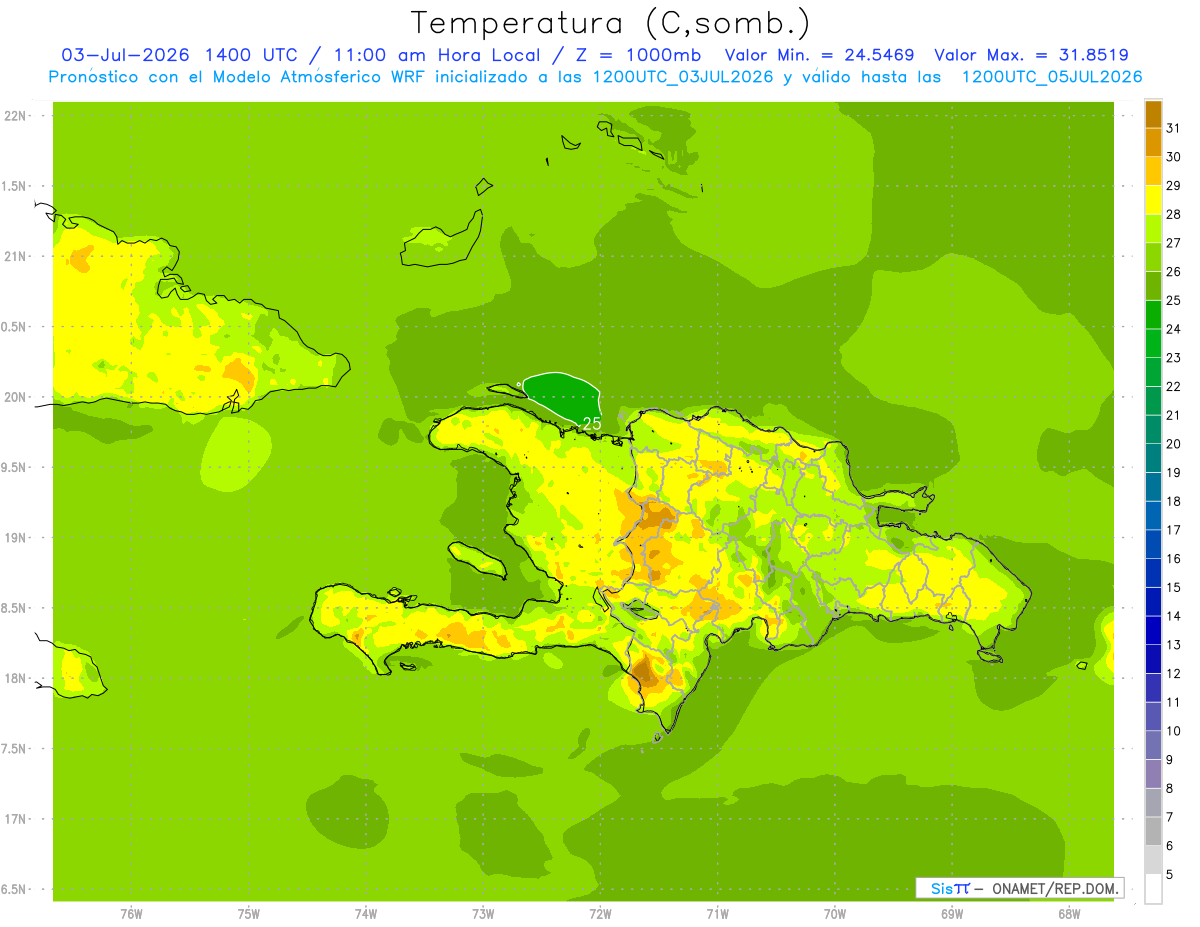The width and height of the screenshot is (1200, 927).
Task: Click the valid-until time '1200UTC_05JUL2026'
Action: point(1051,77)
